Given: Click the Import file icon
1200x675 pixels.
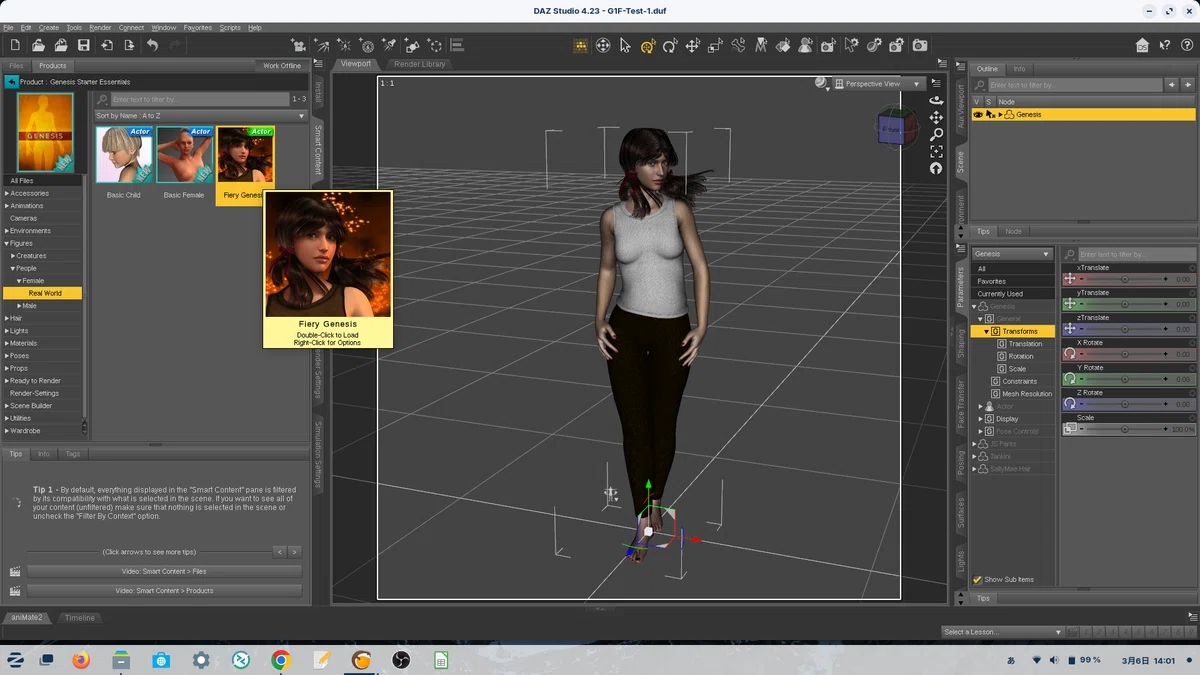Looking at the screenshot, I should pos(107,45).
